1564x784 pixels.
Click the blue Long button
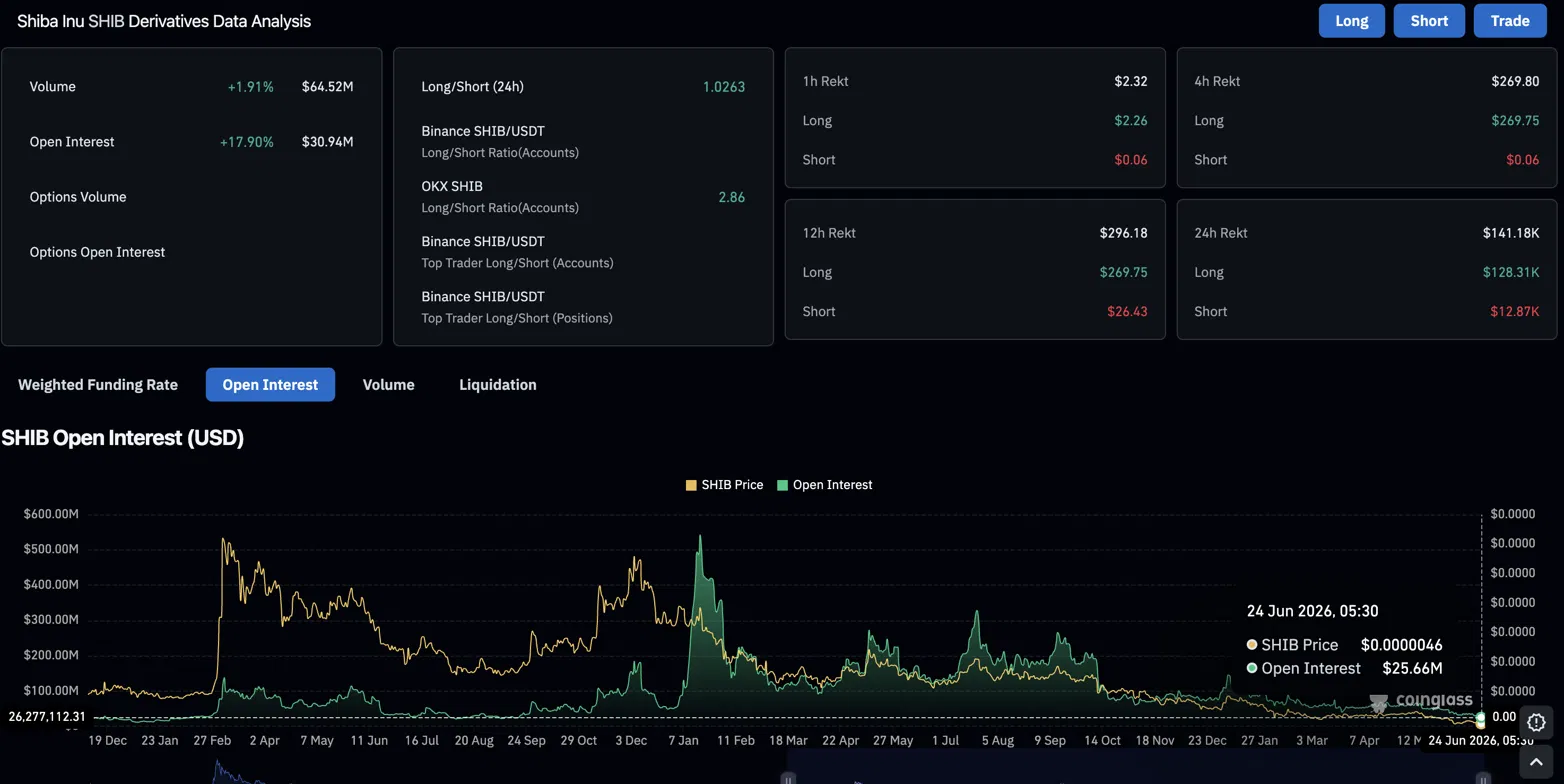[1352, 21]
